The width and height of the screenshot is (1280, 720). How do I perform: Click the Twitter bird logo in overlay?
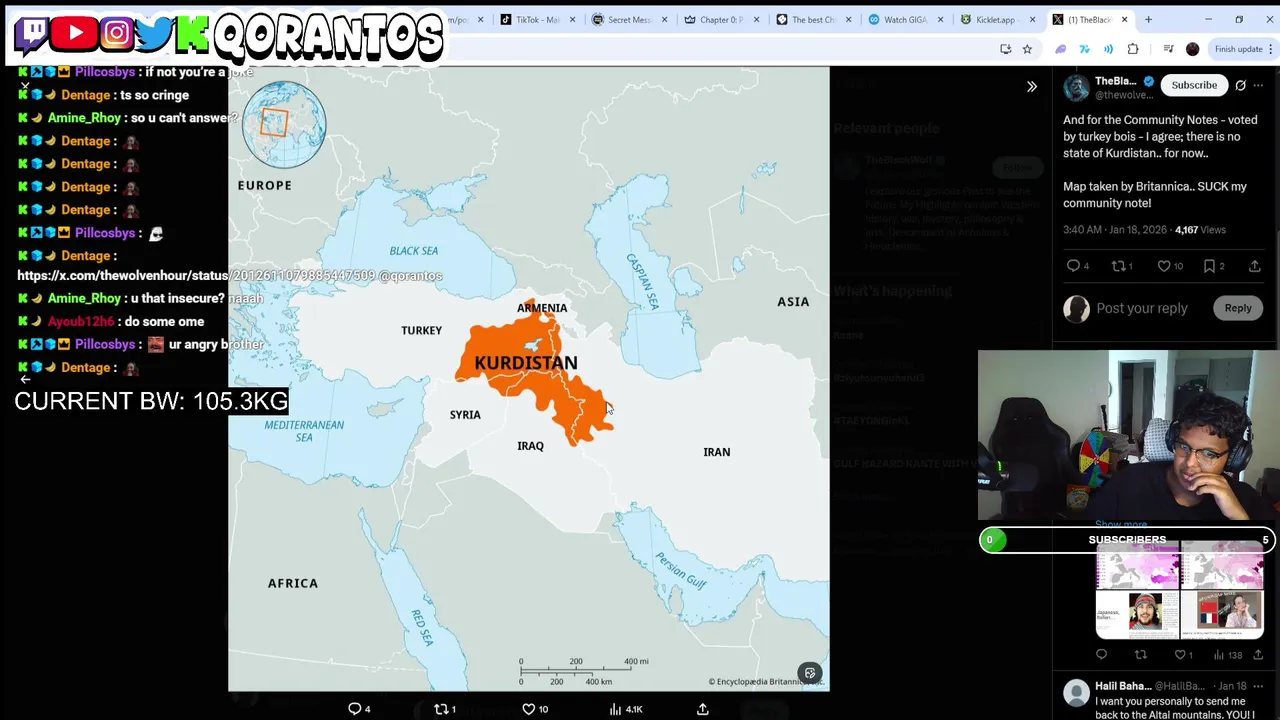(154, 34)
